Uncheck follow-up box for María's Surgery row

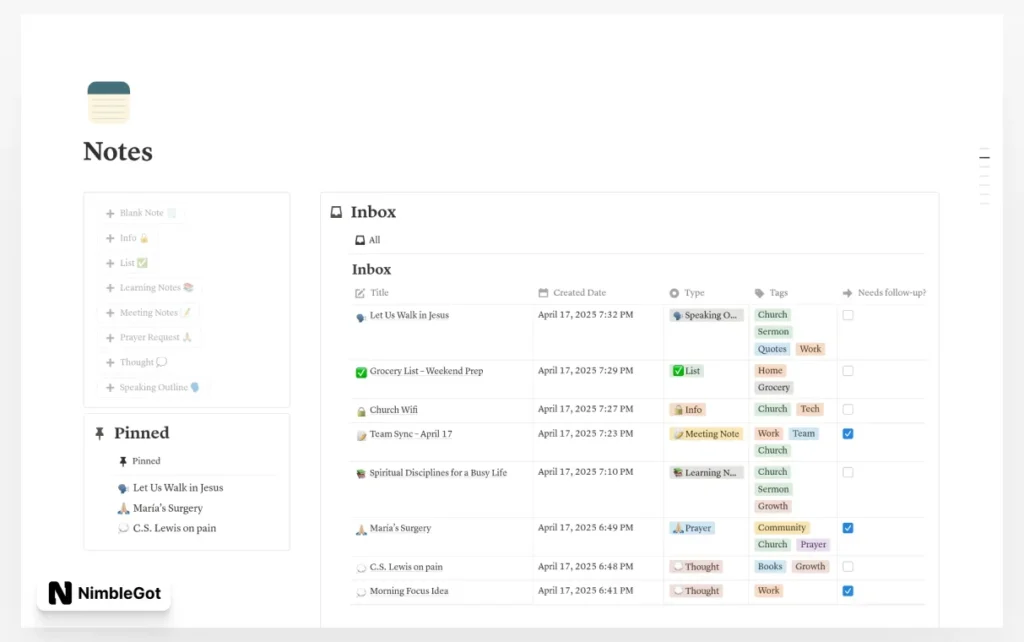(848, 528)
